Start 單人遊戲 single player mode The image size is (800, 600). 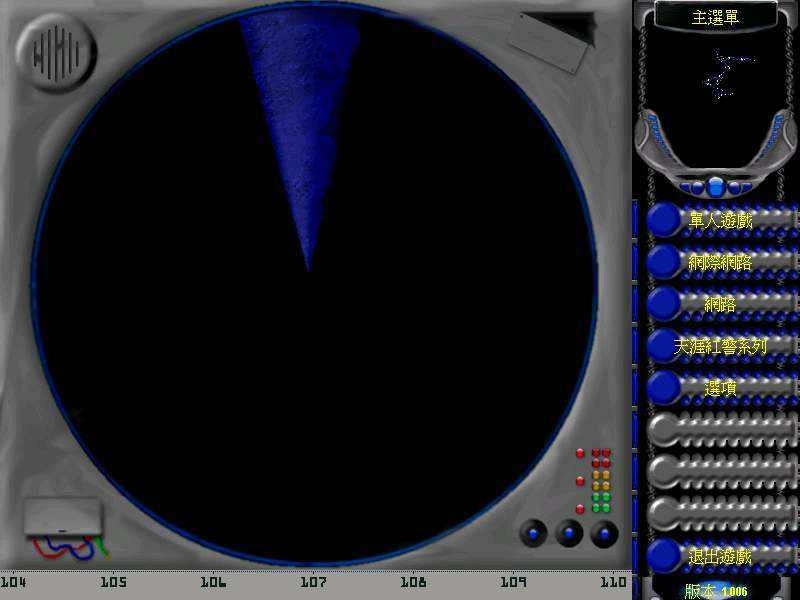tap(720, 219)
